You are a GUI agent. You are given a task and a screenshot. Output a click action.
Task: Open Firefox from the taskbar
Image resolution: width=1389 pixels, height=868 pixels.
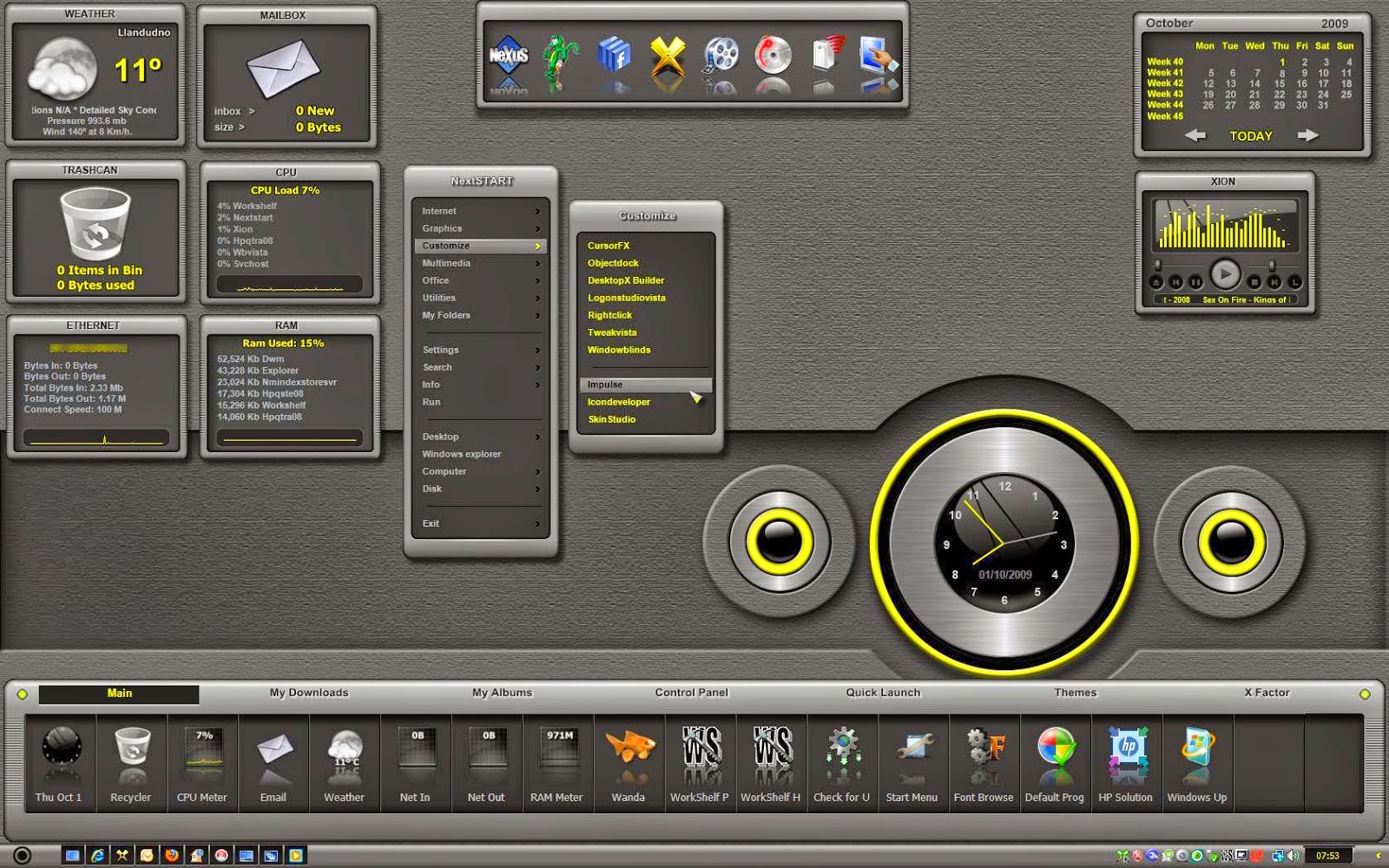(x=172, y=856)
